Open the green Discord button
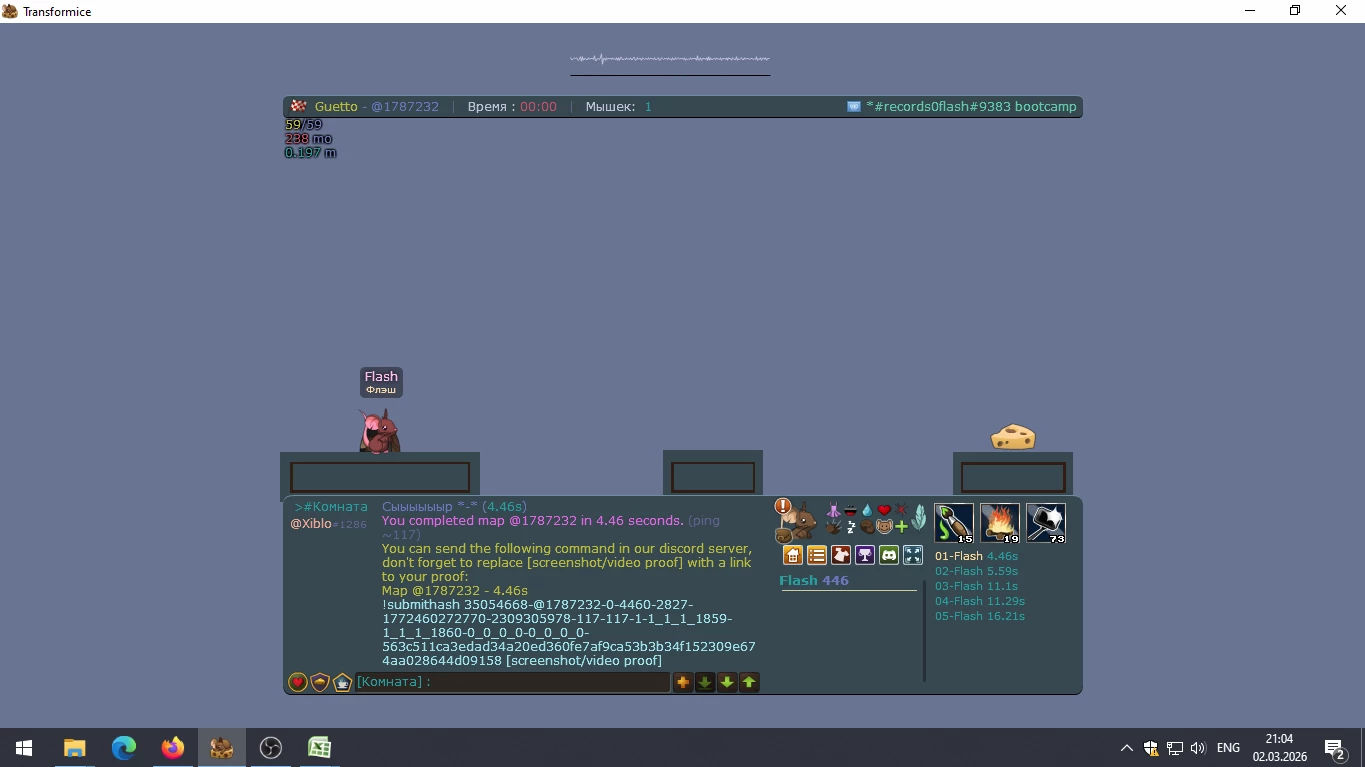Image resolution: width=1365 pixels, height=767 pixels. (x=889, y=555)
